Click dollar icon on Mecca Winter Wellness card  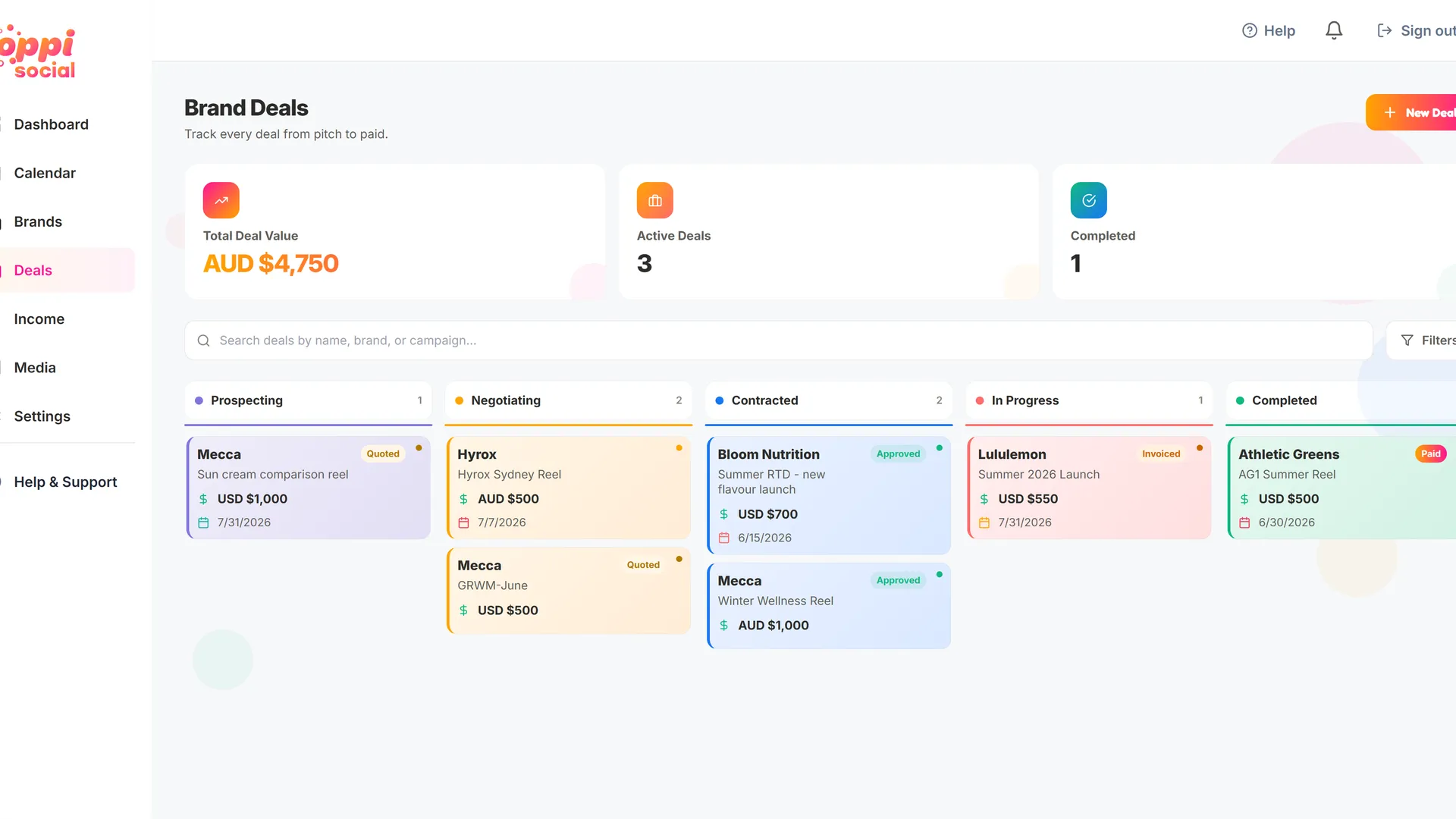pyautogui.click(x=723, y=626)
